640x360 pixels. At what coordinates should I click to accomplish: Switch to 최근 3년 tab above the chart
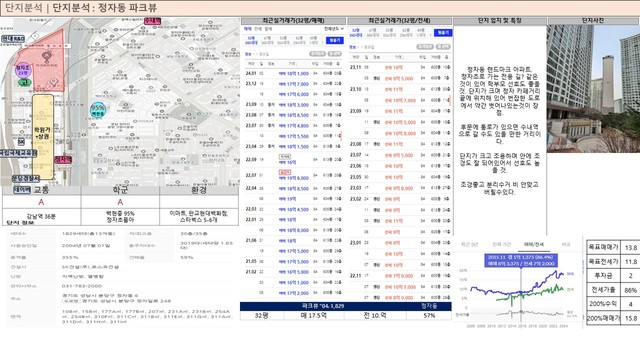[469, 244]
